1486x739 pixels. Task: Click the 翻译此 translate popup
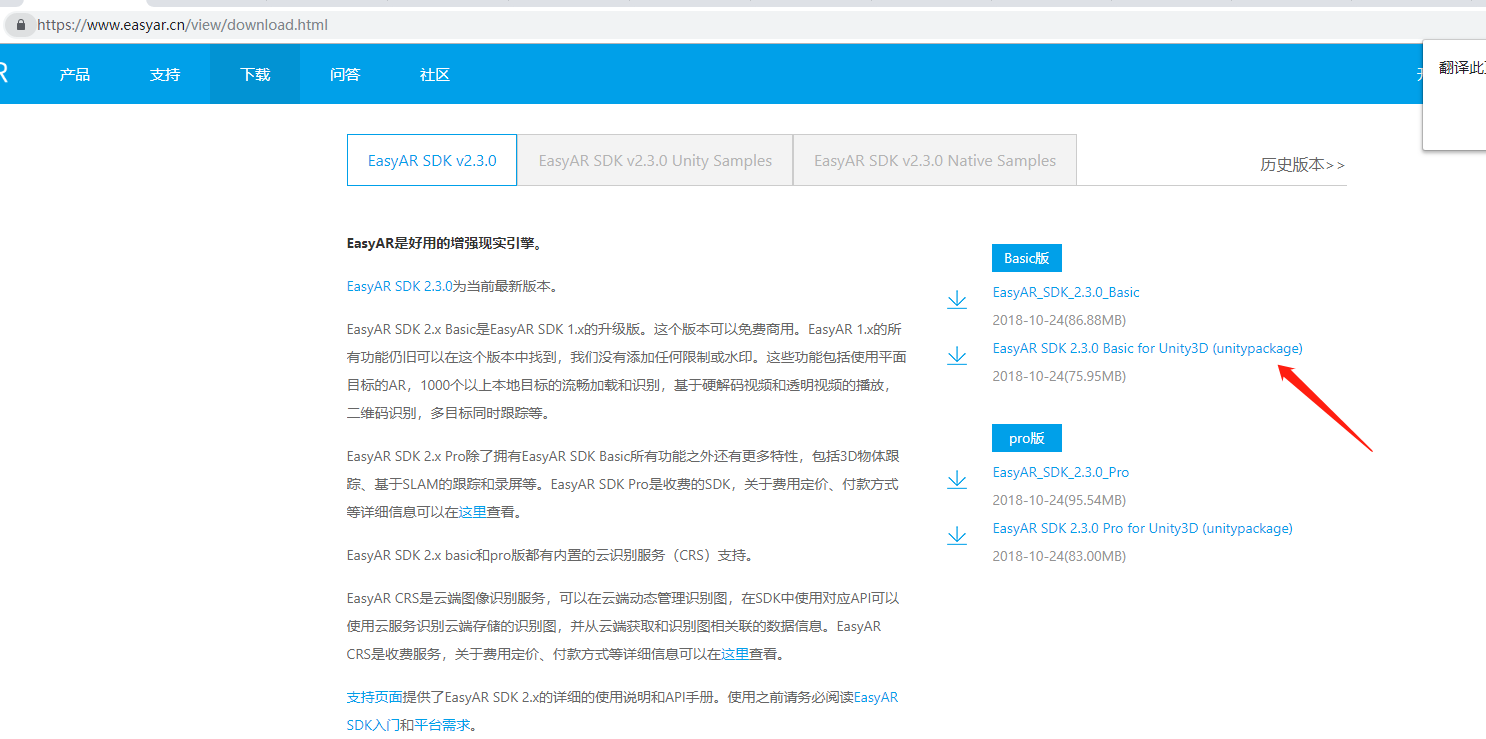[1455, 95]
